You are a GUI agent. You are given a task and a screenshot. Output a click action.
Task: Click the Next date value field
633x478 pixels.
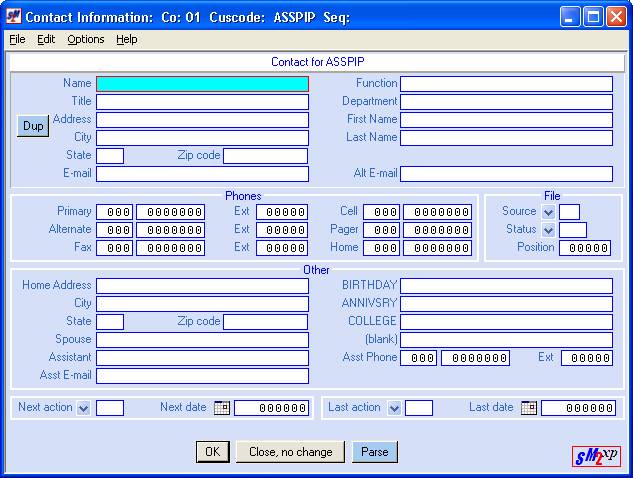point(272,408)
